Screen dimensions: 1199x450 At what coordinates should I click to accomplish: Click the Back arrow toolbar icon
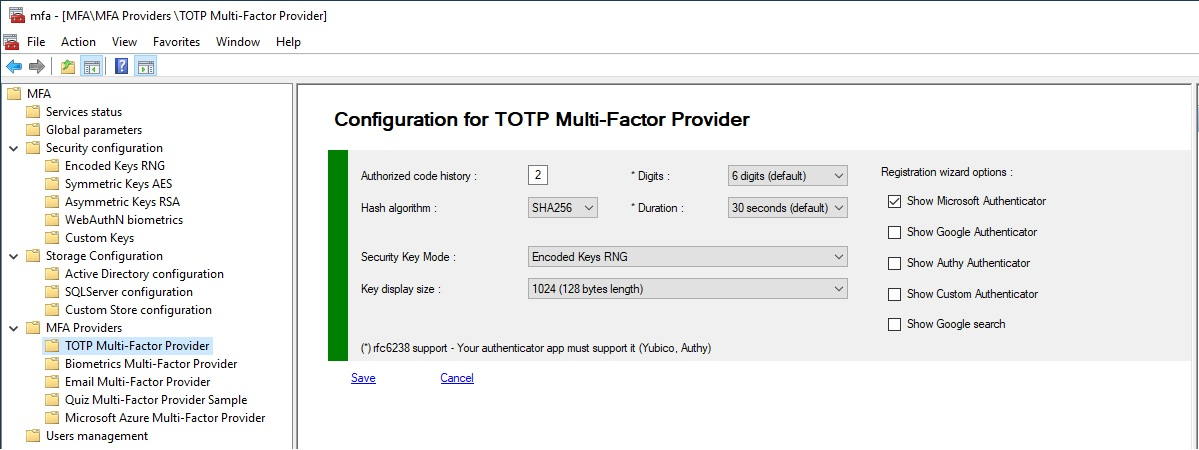point(14,67)
